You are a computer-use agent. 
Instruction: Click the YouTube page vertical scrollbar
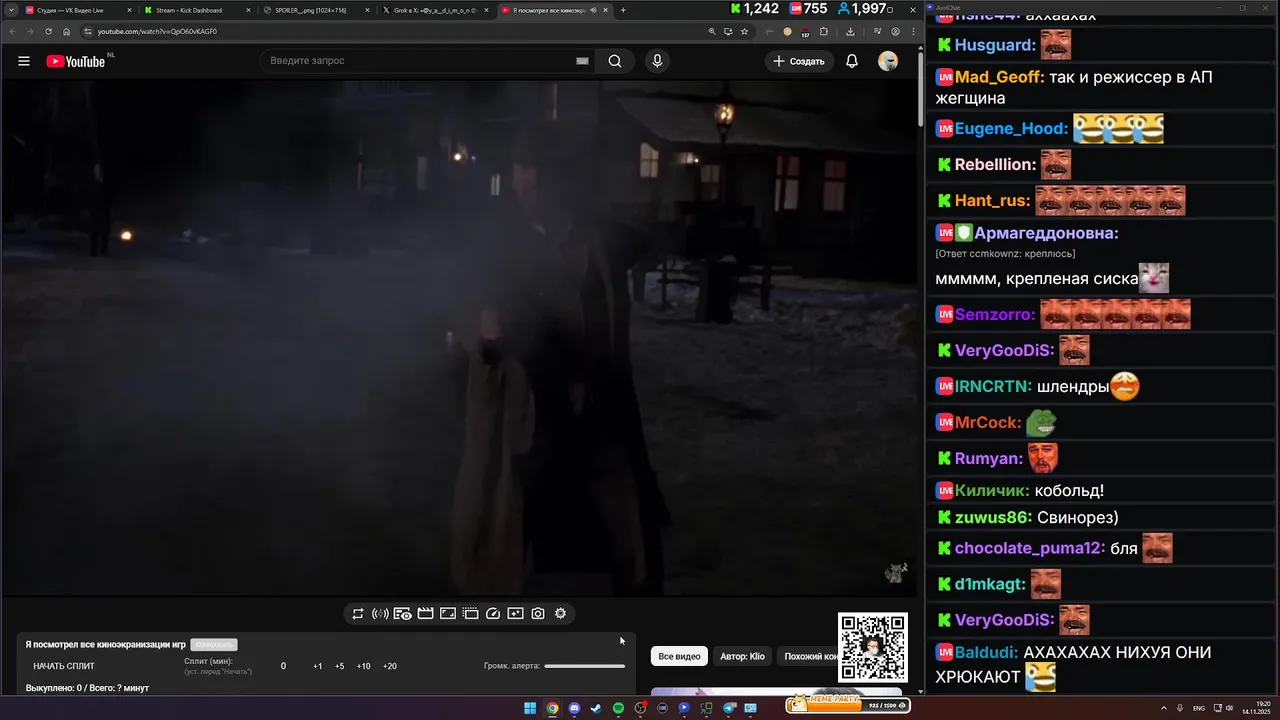point(921,90)
